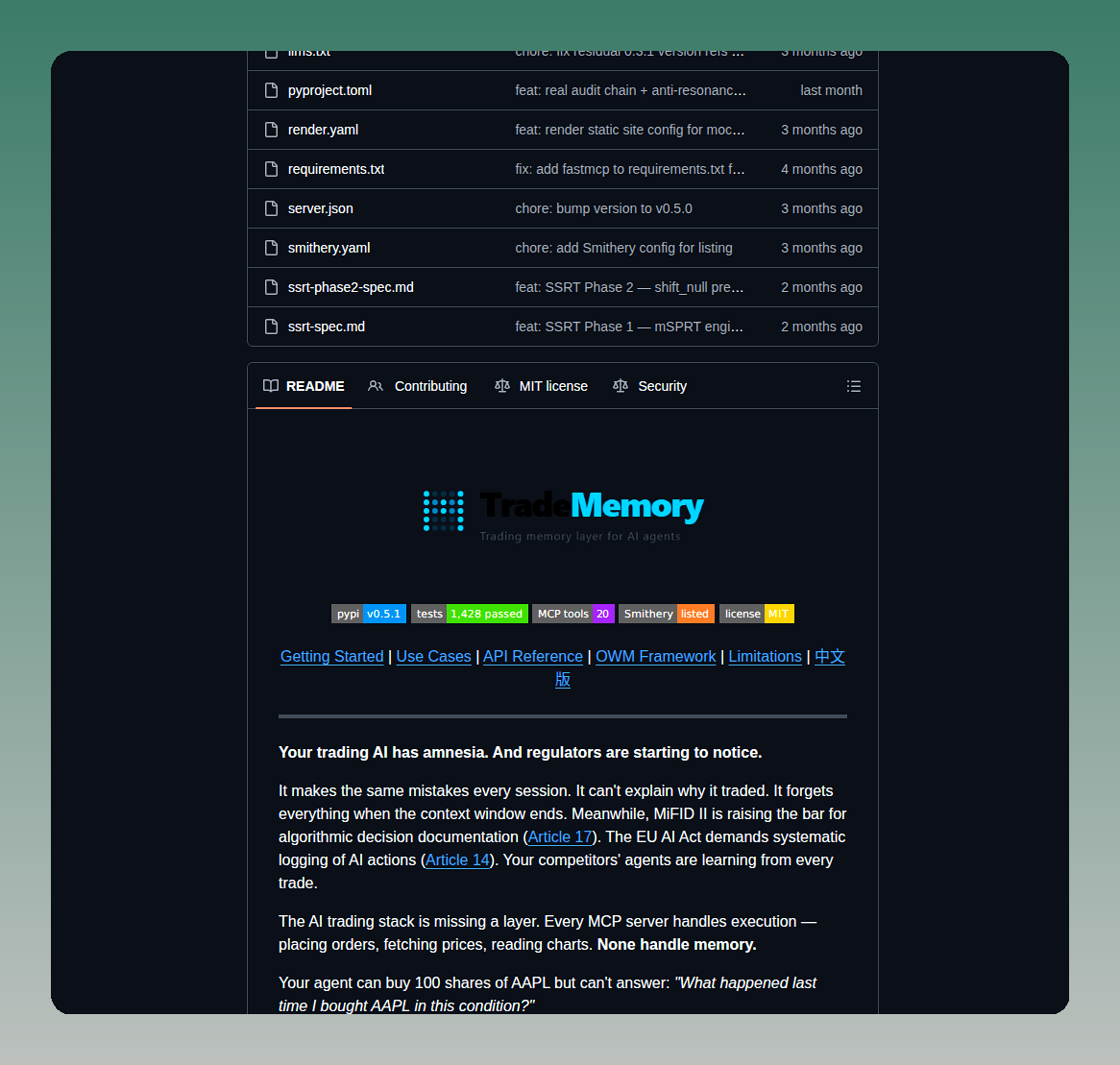Open the requirements.txt file
Image resolution: width=1120 pixels, height=1065 pixels.
pyautogui.click(x=336, y=169)
